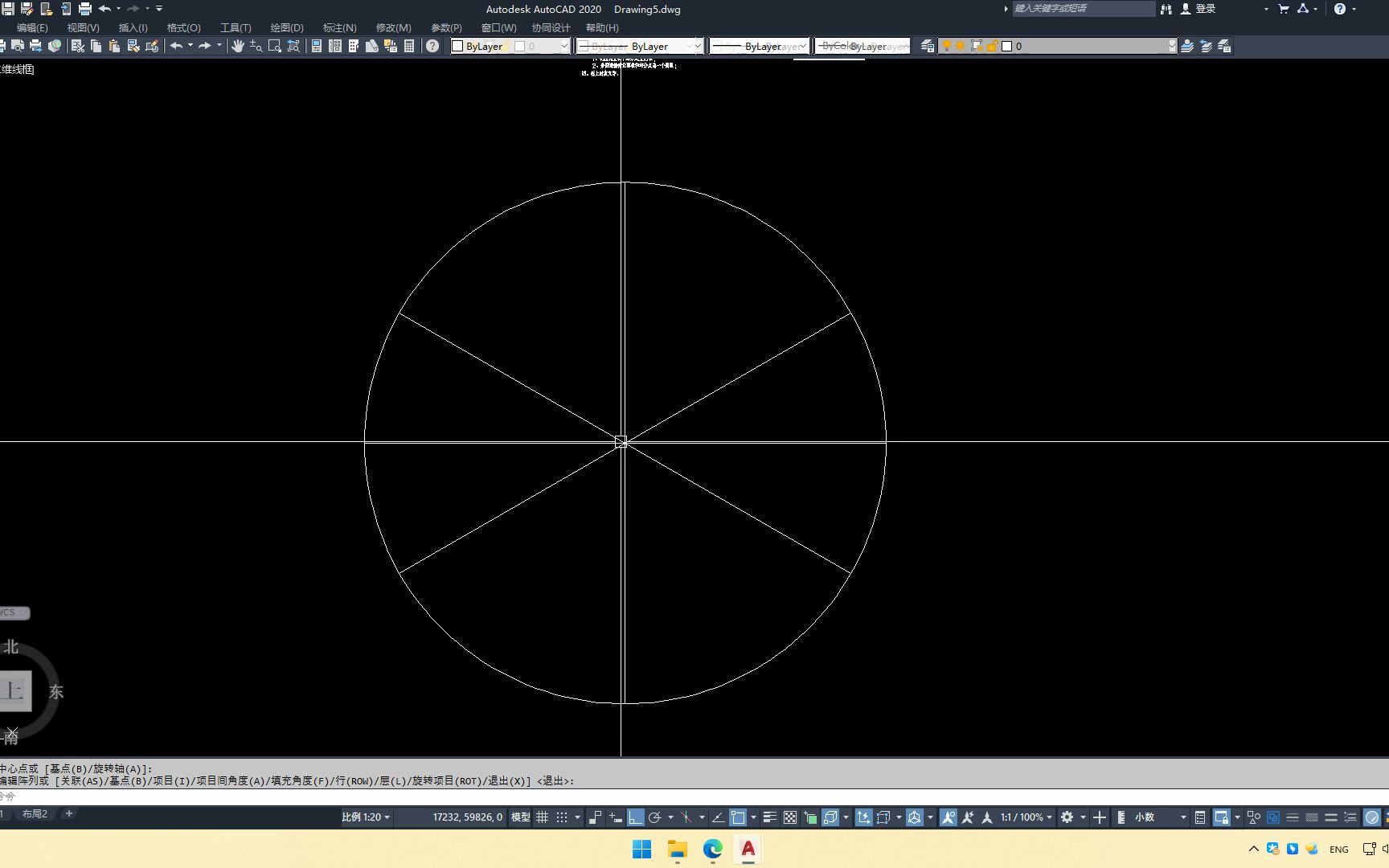This screenshot has width=1389, height=868.
Task: Click the ByLayer color swatch box
Action: pos(457,46)
